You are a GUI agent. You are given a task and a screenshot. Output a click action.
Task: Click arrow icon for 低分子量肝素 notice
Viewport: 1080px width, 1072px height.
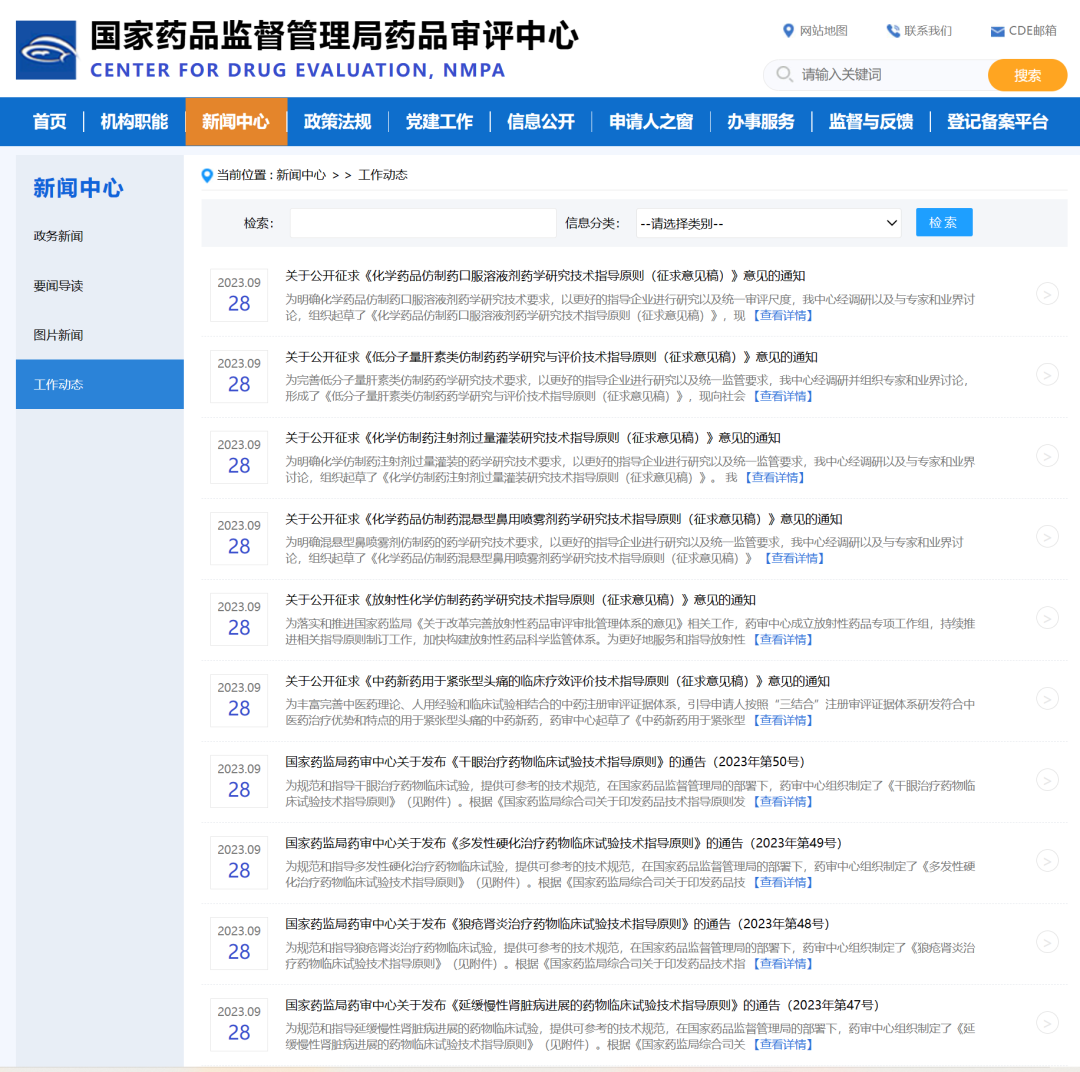1047,375
